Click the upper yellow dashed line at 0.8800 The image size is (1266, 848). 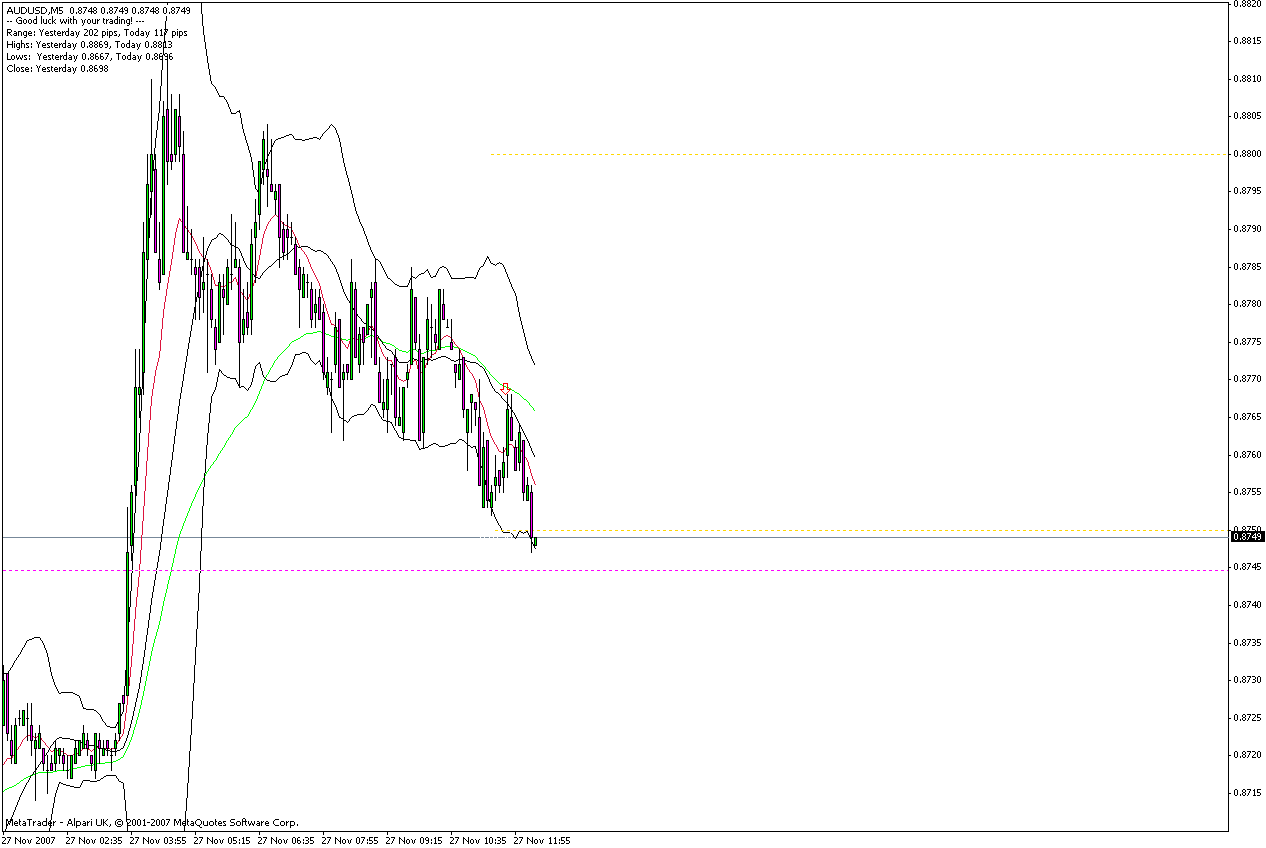tap(858, 154)
